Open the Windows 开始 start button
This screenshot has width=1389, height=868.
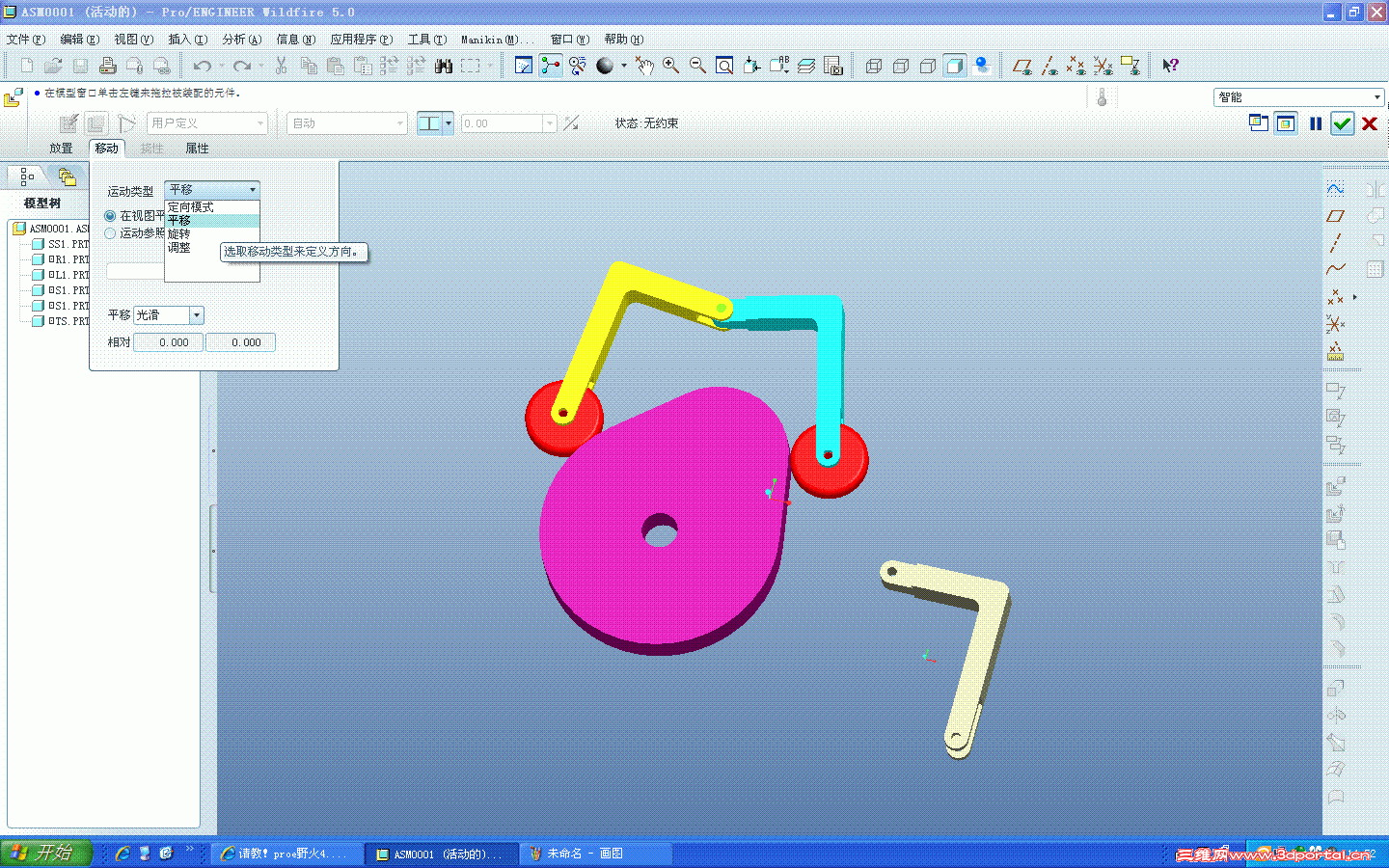tap(45, 853)
